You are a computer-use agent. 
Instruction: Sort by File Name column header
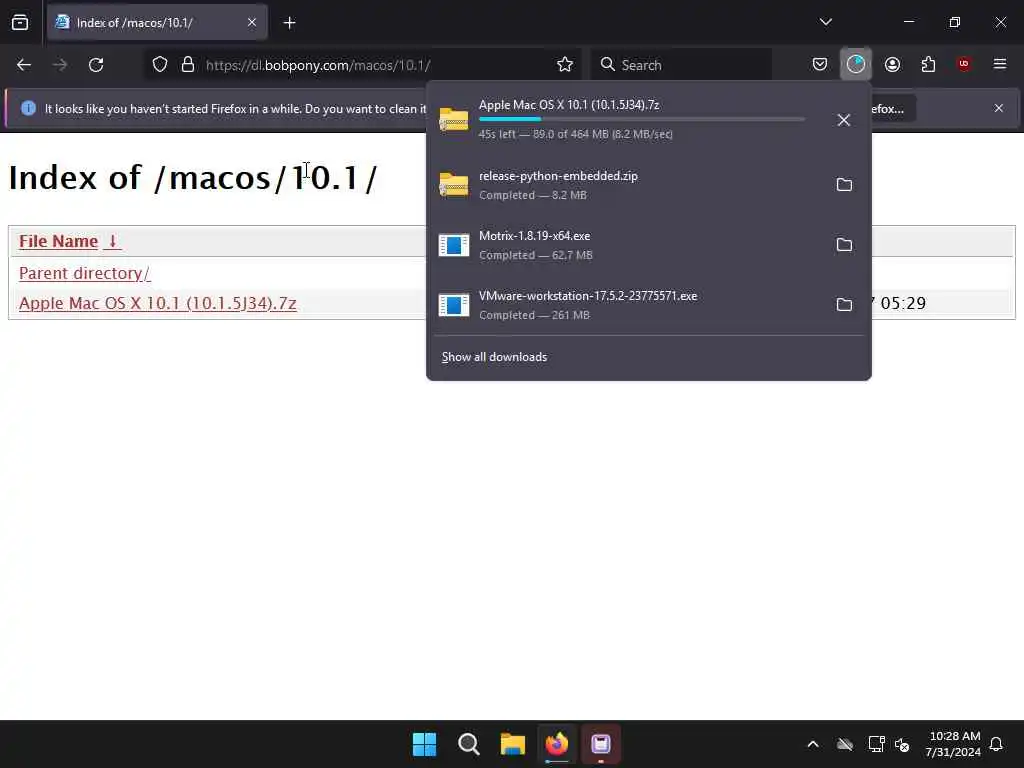coord(69,241)
